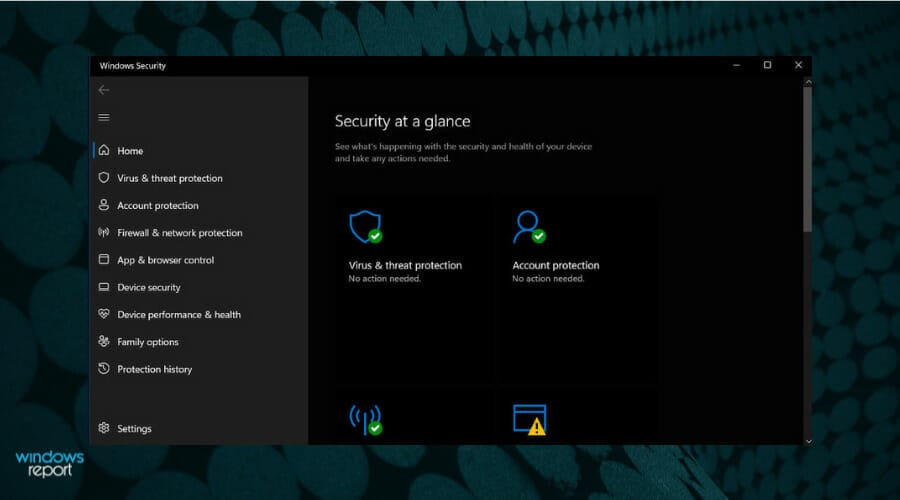The height and width of the screenshot is (500, 900).
Task: Click "No action needed." under Account protection
Action: point(548,278)
